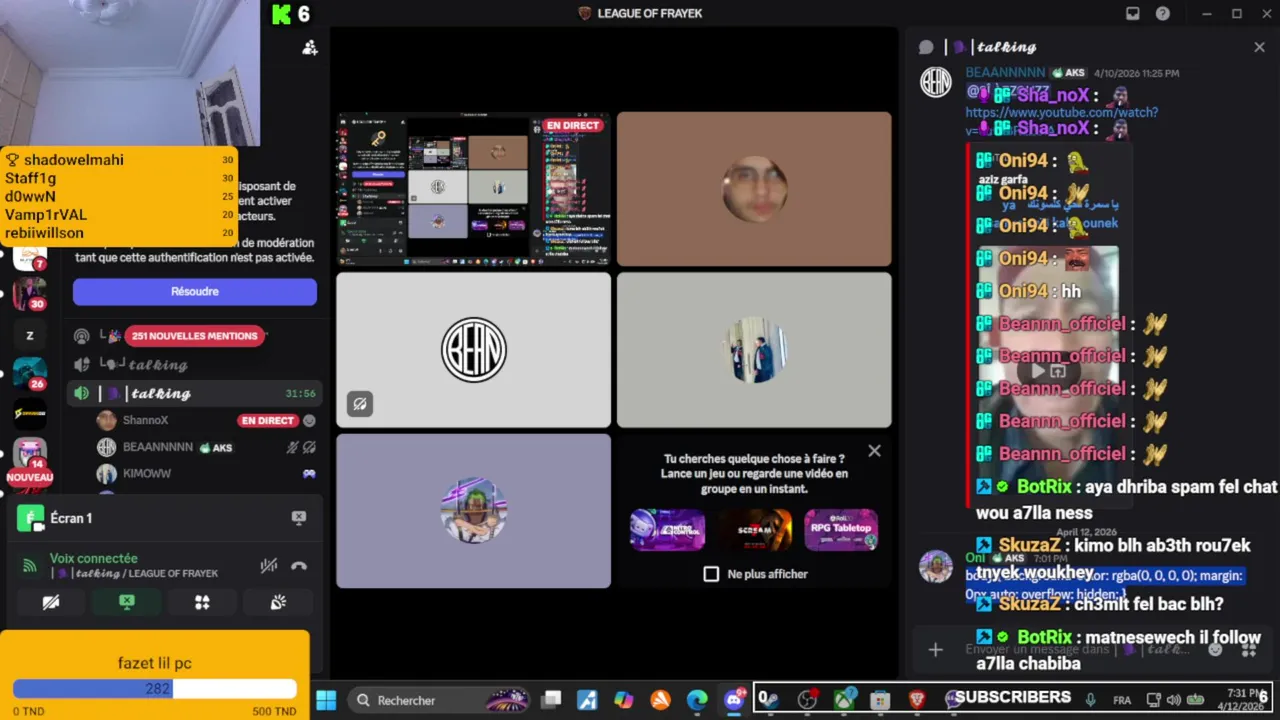This screenshot has height=720, width=1280.
Task: Open Microsoft Edge from the taskbar
Action: tap(697, 700)
